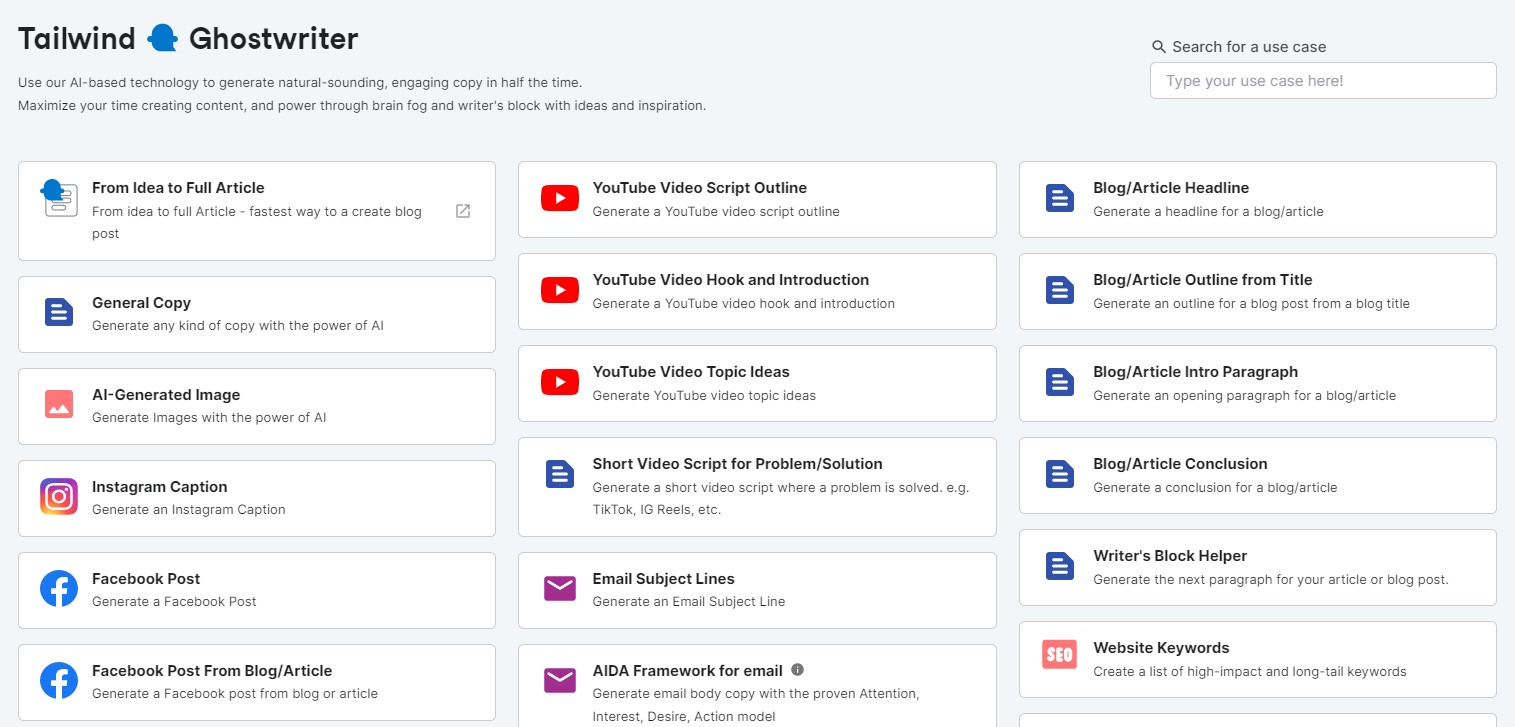Select Blog/Article Intro Paragraph title
This screenshot has height=727, width=1515.
click(1196, 372)
